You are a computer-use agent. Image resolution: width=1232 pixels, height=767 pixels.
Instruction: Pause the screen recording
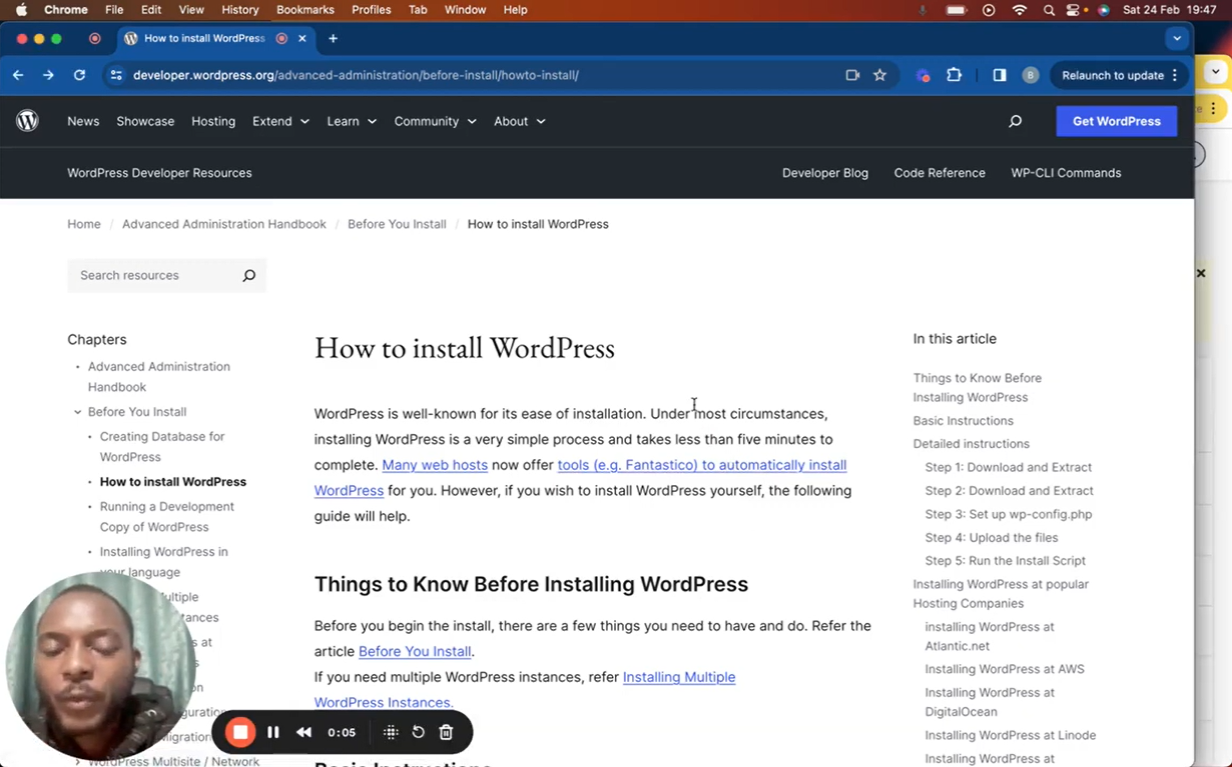click(x=273, y=732)
